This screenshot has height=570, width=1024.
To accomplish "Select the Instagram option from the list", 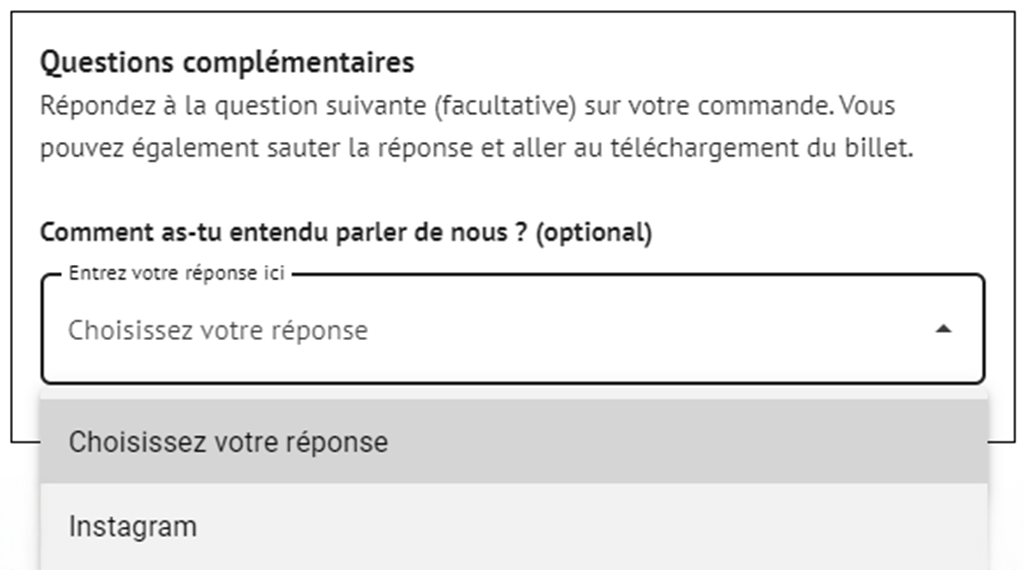I will [133, 527].
